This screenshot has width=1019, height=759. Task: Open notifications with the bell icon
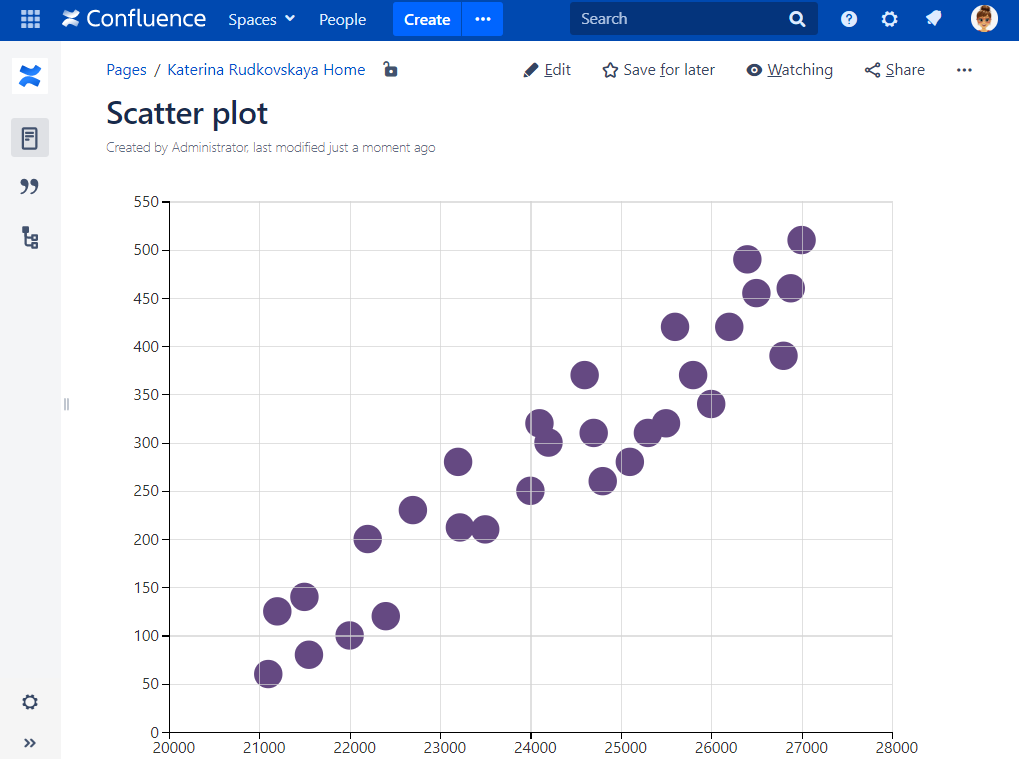click(x=932, y=18)
